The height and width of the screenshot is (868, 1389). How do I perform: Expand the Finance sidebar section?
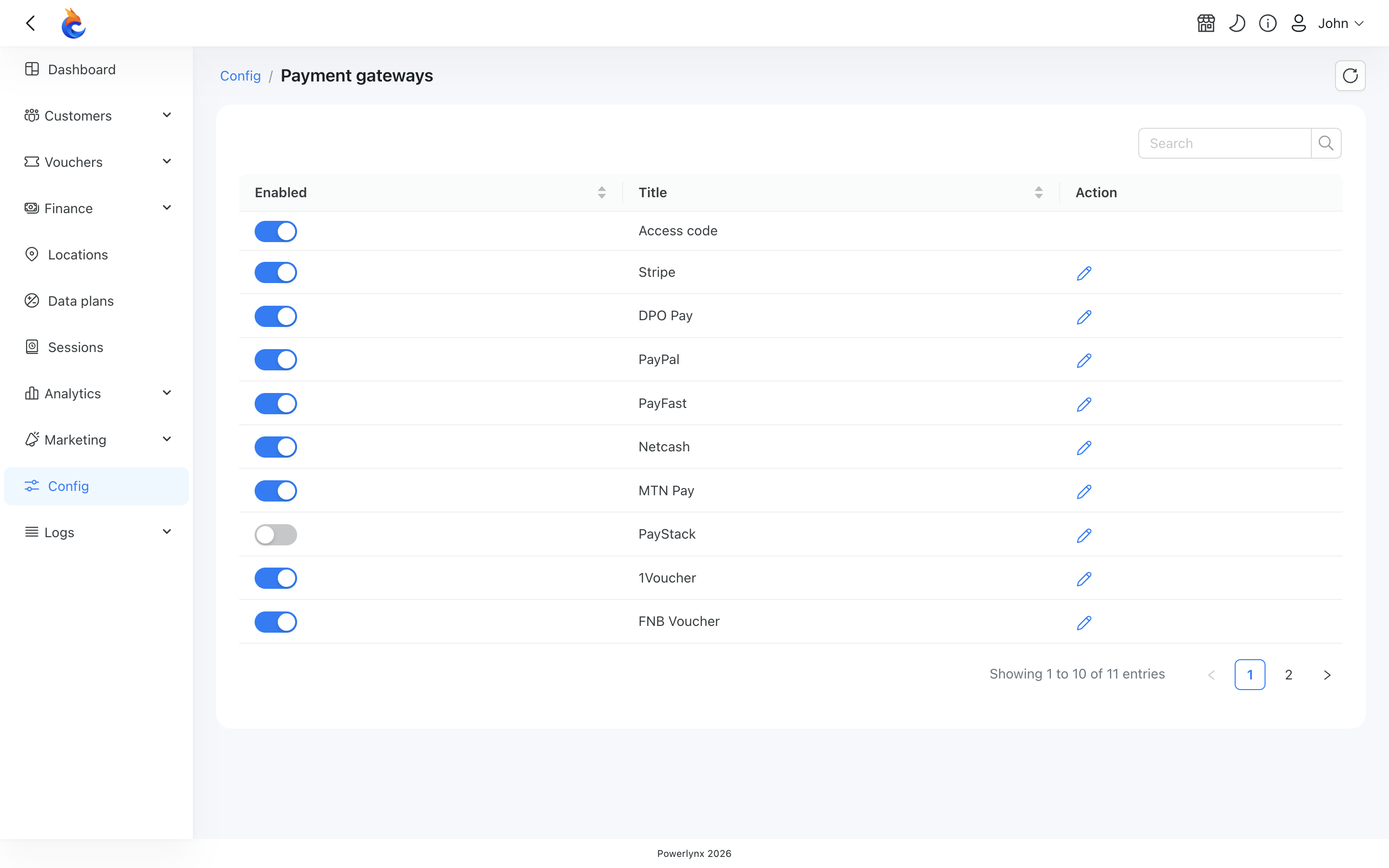[x=96, y=208]
